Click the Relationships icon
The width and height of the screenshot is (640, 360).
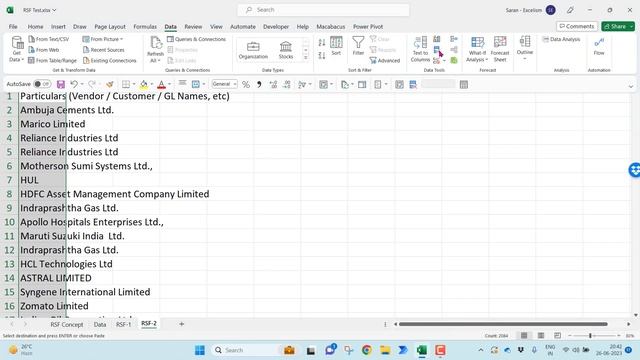[x=454, y=50]
